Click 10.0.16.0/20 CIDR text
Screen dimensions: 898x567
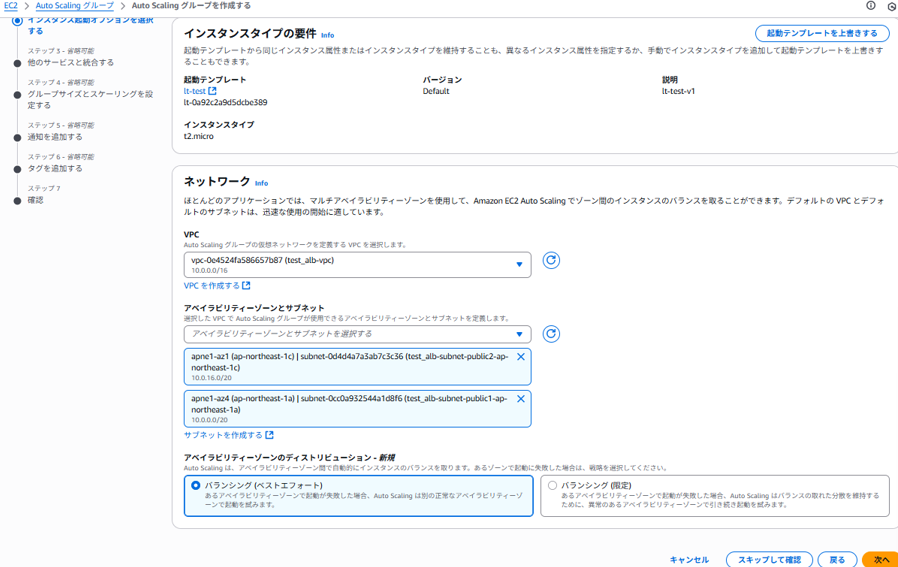(211, 378)
